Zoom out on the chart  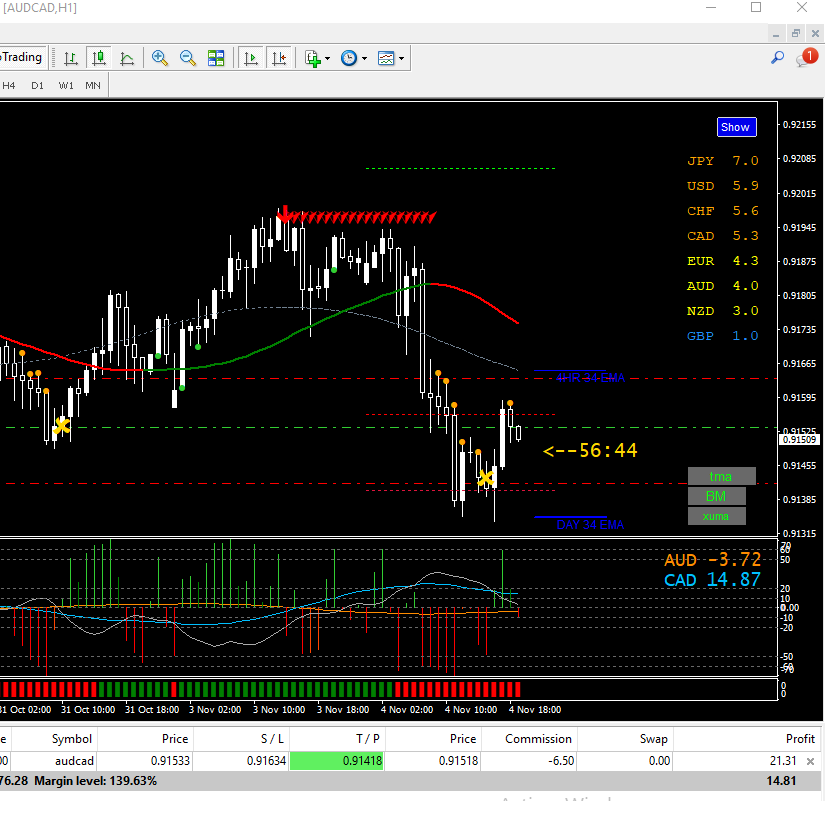[188, 58]
